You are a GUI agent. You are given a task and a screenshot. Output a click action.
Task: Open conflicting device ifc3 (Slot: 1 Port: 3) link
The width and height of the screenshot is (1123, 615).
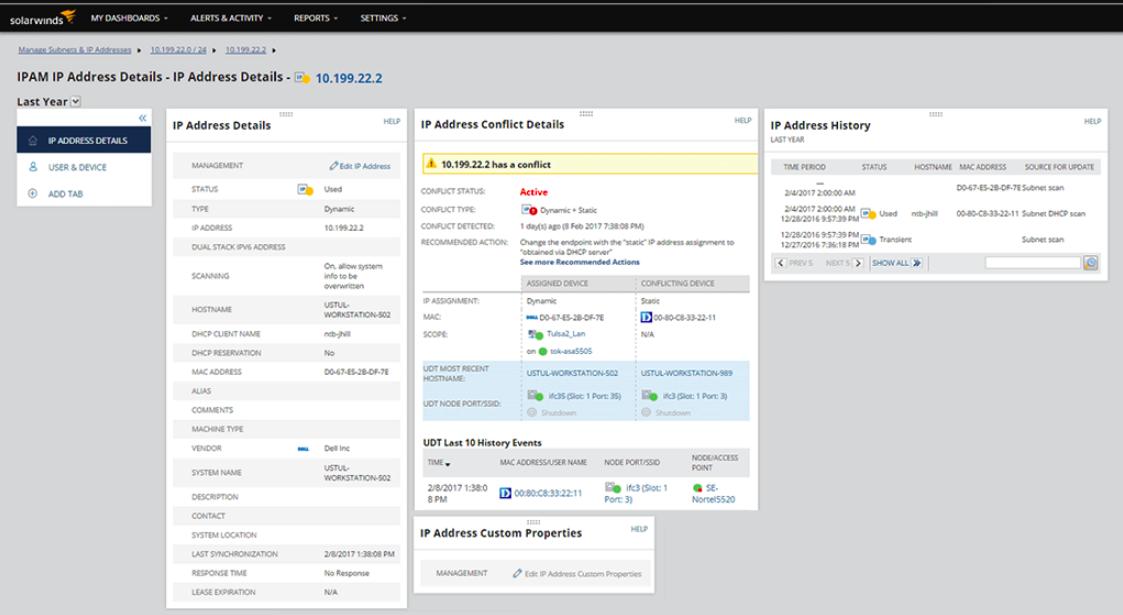point(695,396)
